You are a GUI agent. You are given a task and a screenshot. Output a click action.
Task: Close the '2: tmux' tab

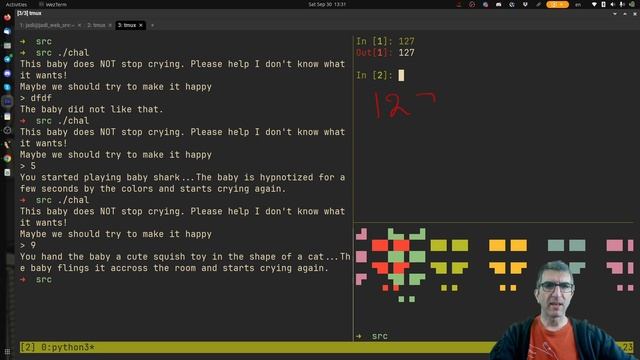click(110, 25)
